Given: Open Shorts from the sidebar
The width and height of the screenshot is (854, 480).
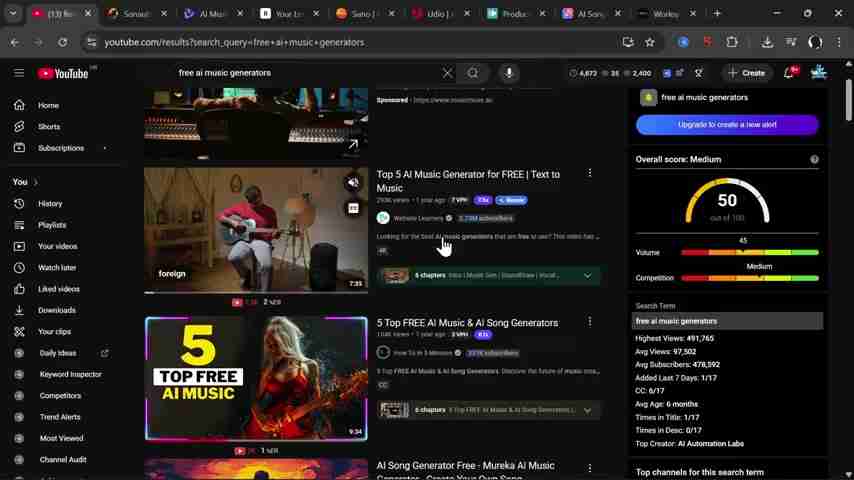Looking at the screenshot, I should click(x=48, y=127).
